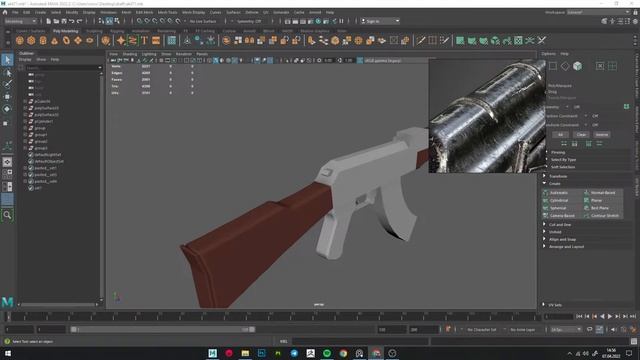640x360 pixels.
Task: Create a polygon plane from the shelf
Action: [78, 40]
